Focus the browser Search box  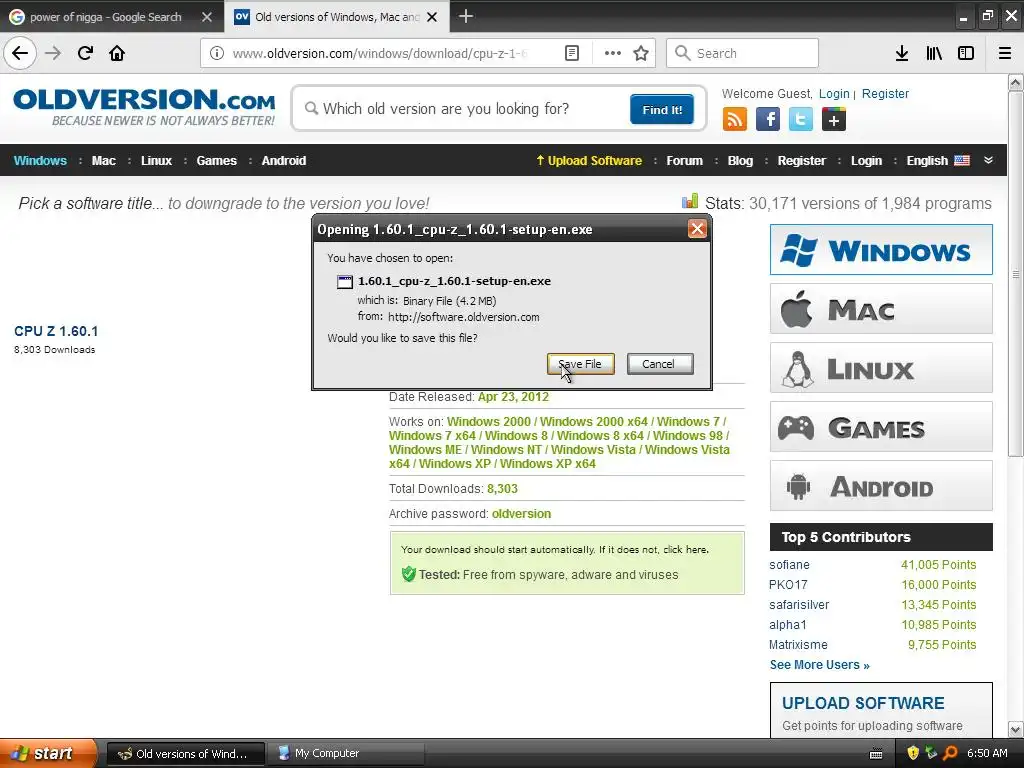(742, 53)
